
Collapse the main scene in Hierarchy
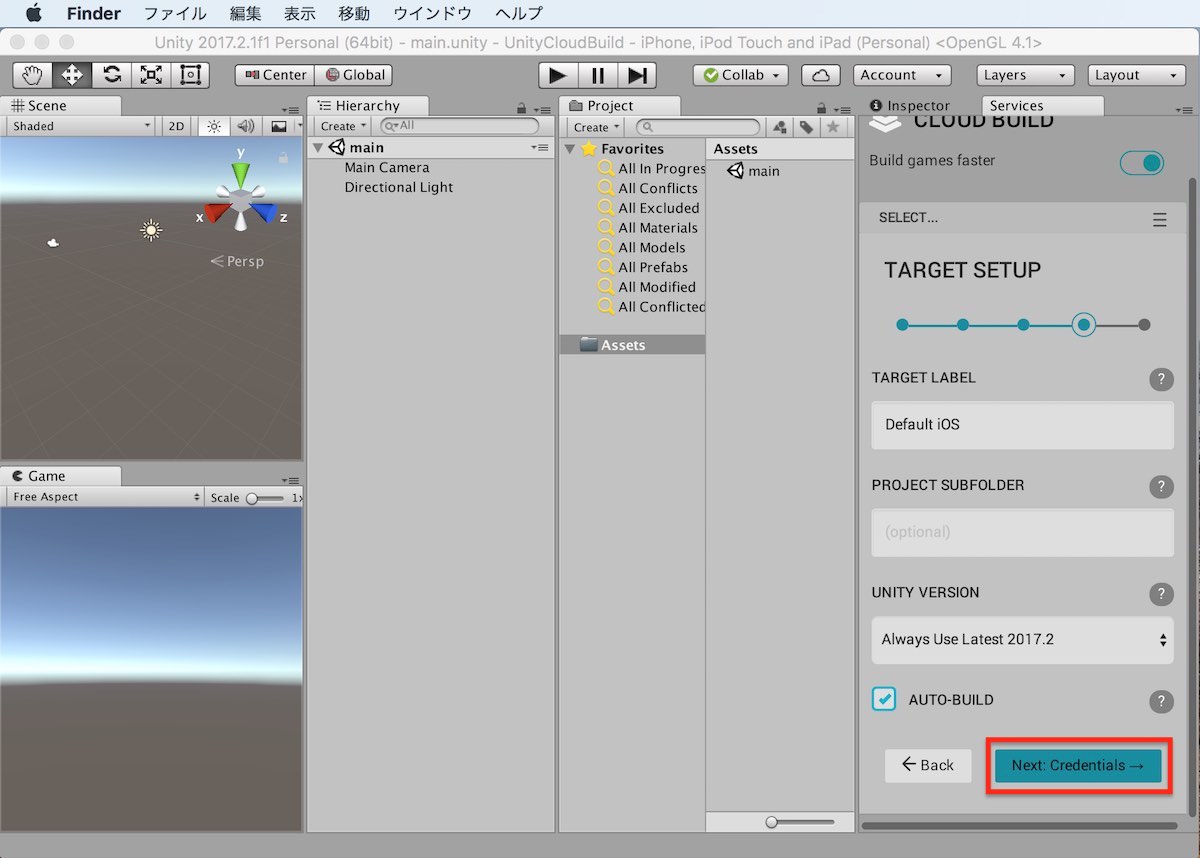tap(318, 148)
